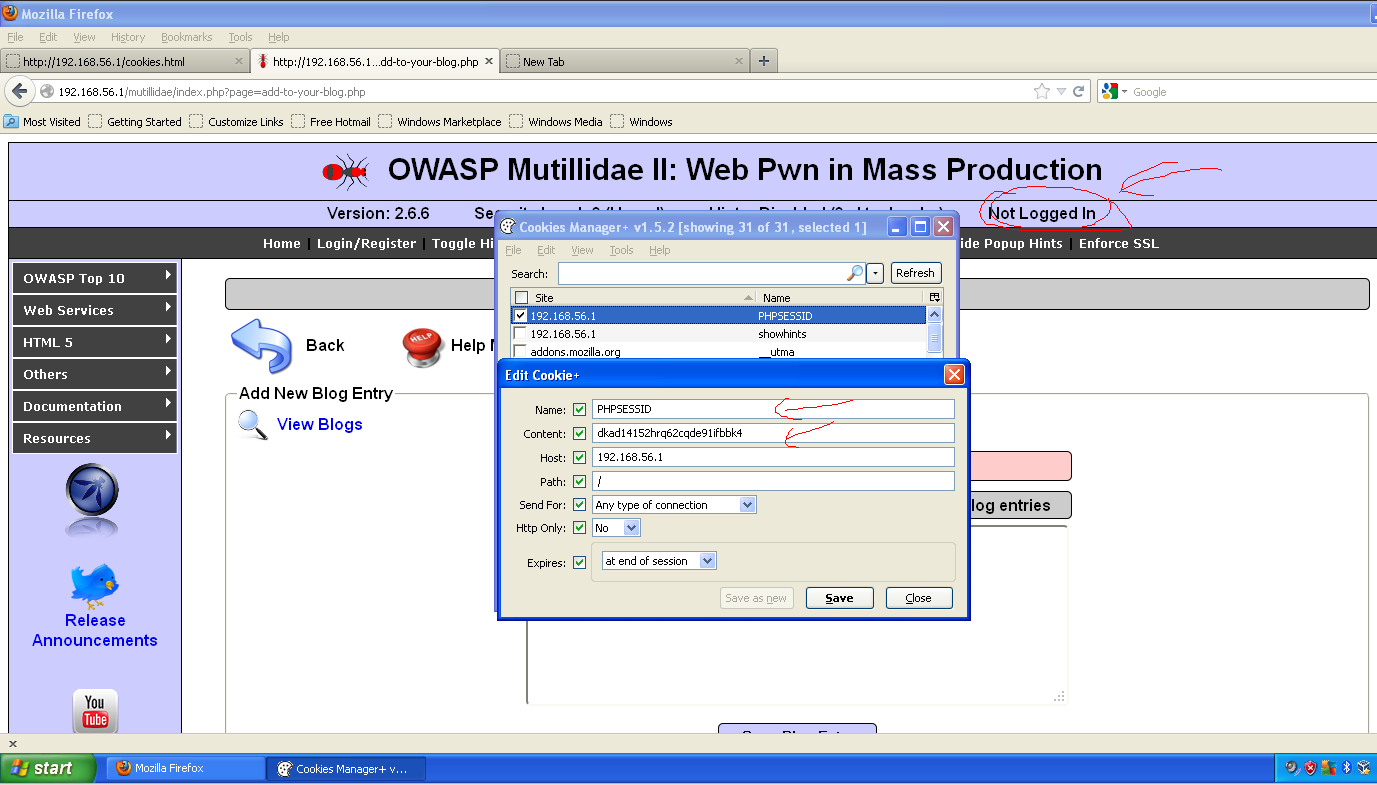Screen dimensions: 1377x785
Task: Close the find bar with its X icon
Action: [x=13, y=744]
